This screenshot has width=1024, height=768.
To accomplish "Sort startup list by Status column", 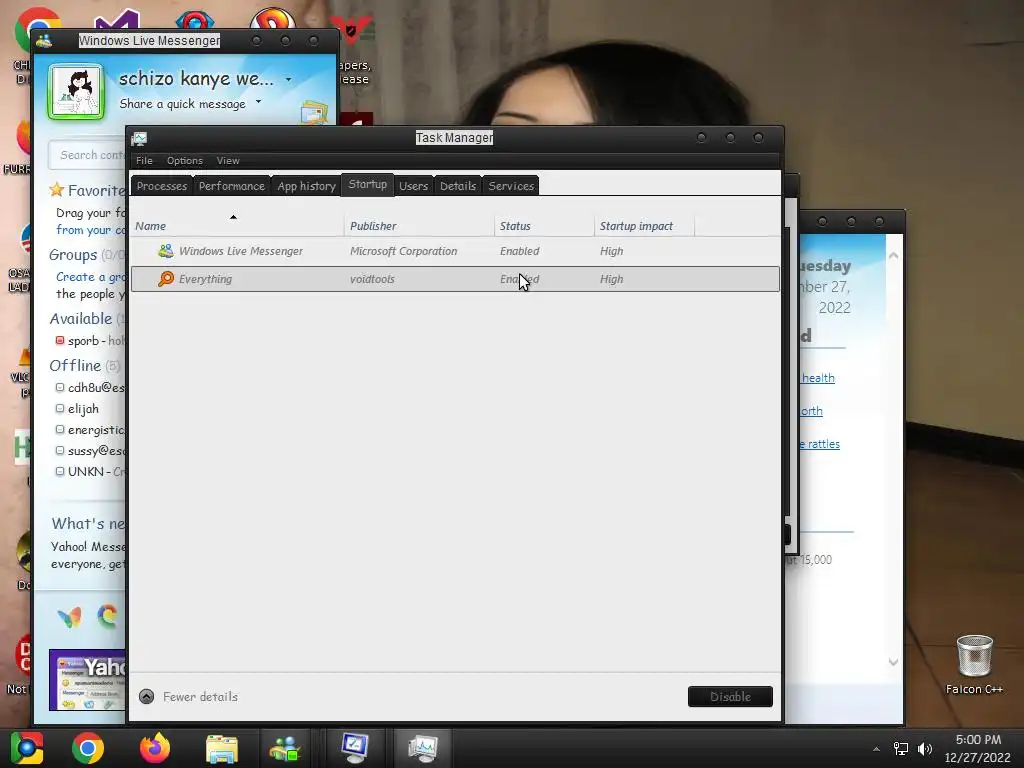I will [x=545, y=226].
